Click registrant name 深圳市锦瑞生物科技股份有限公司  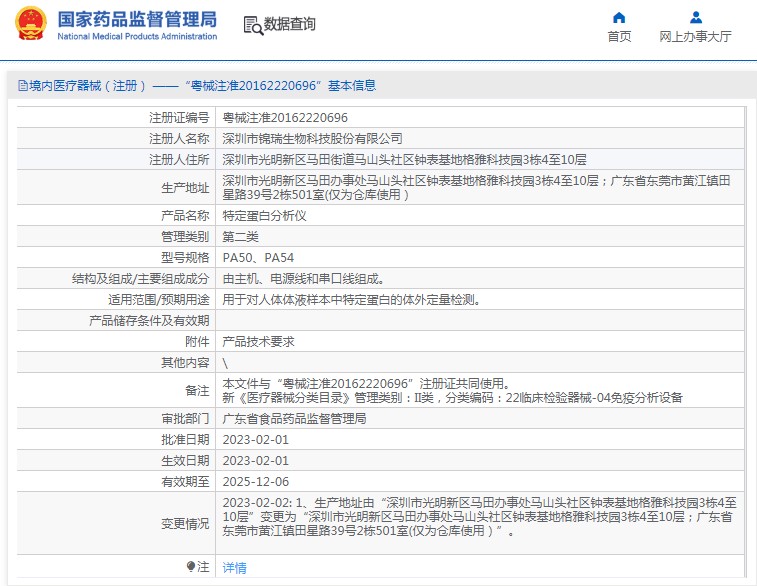tap(312, 139)
